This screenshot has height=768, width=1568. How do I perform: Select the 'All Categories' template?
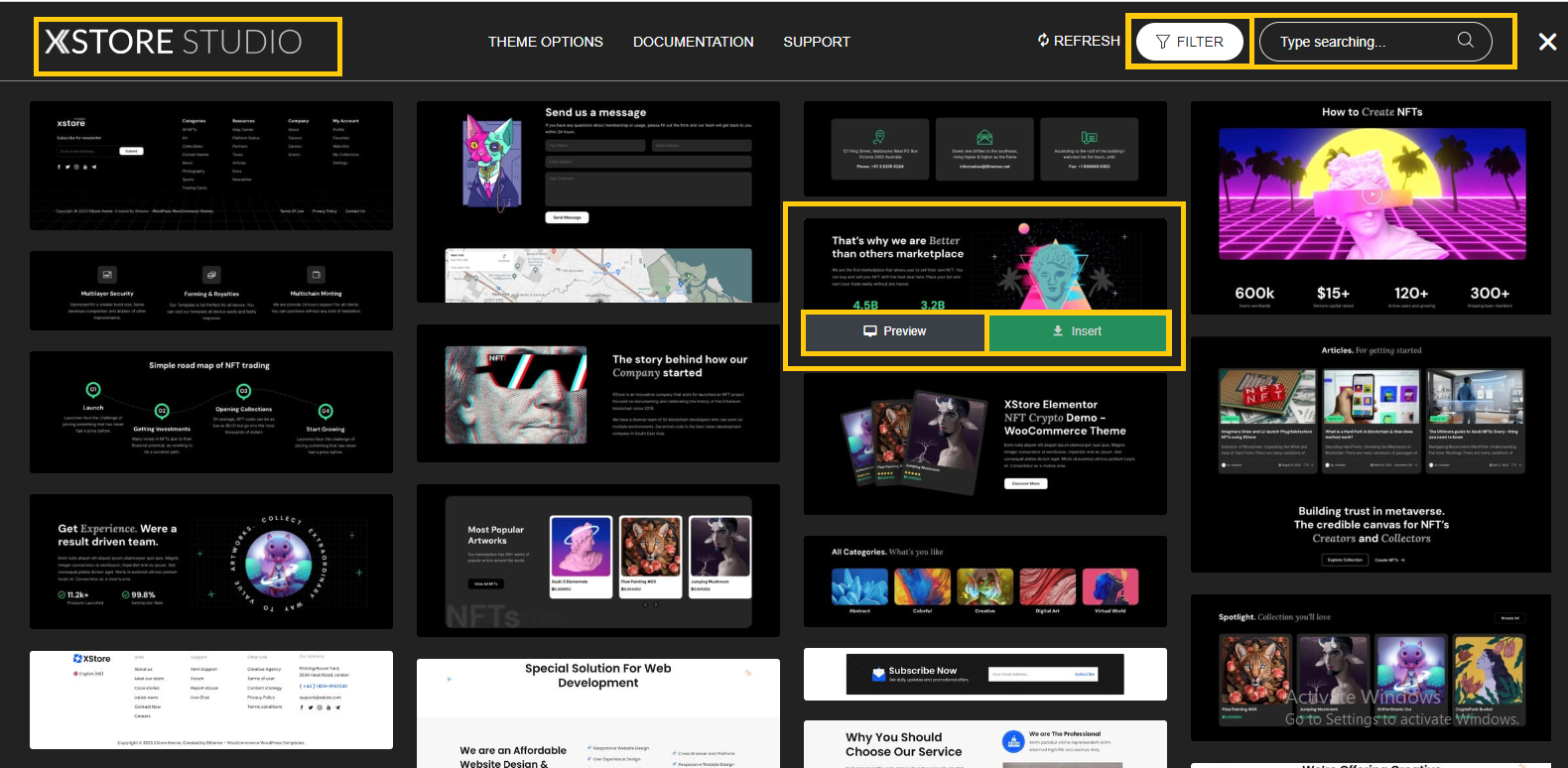pos(985,581)
